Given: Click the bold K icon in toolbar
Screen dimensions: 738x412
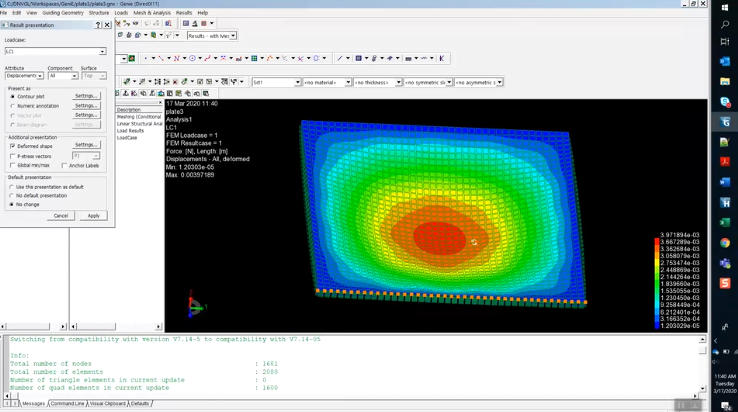Looking at the screenshot, I should click(x=441, y=58).
